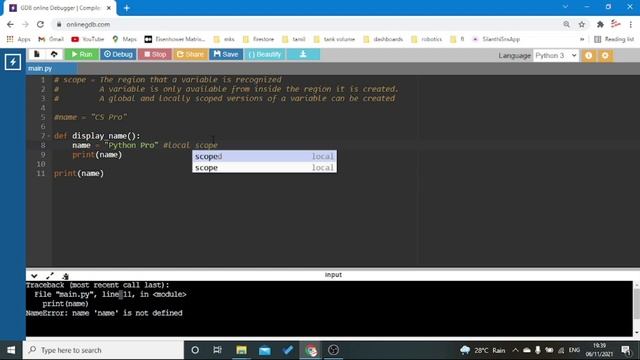Download the code file

[x=303, y=54]
